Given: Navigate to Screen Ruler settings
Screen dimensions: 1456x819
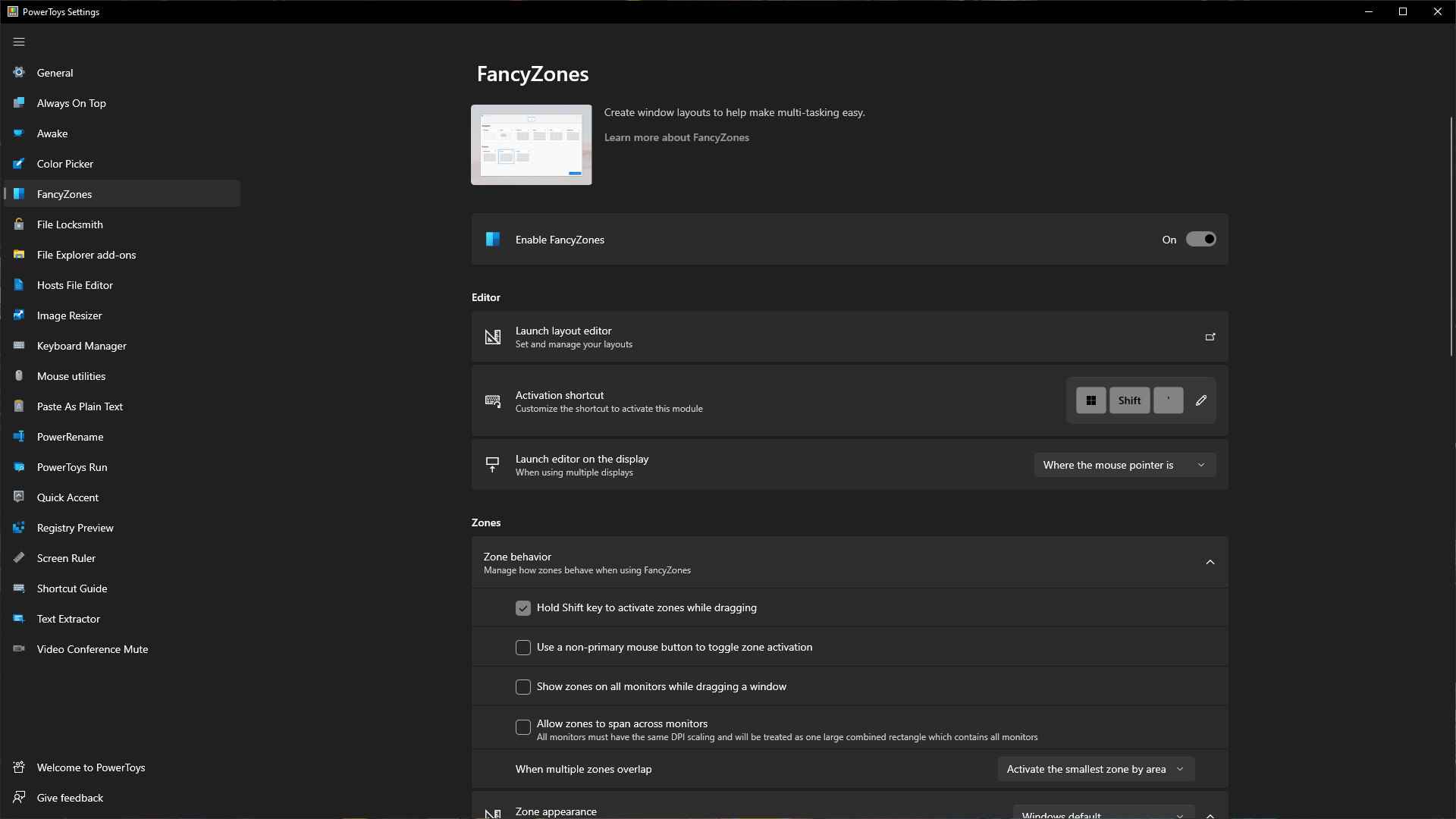Looking at the screenshot, I should 122,558.
